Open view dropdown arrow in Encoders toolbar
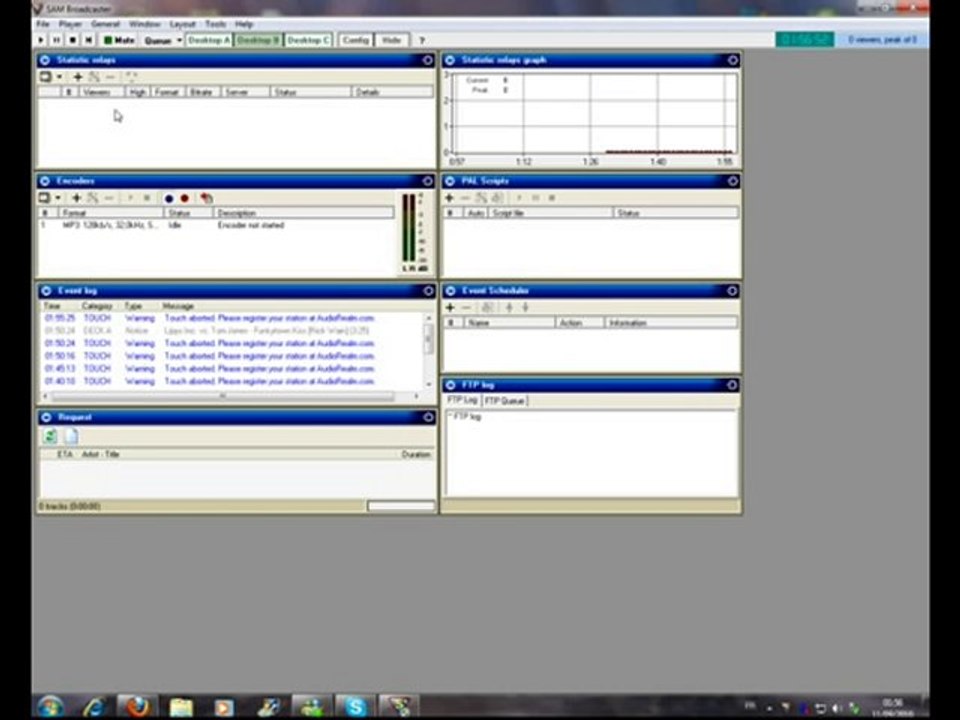This screenshot has width=960, height=720. tap(58, 198)
